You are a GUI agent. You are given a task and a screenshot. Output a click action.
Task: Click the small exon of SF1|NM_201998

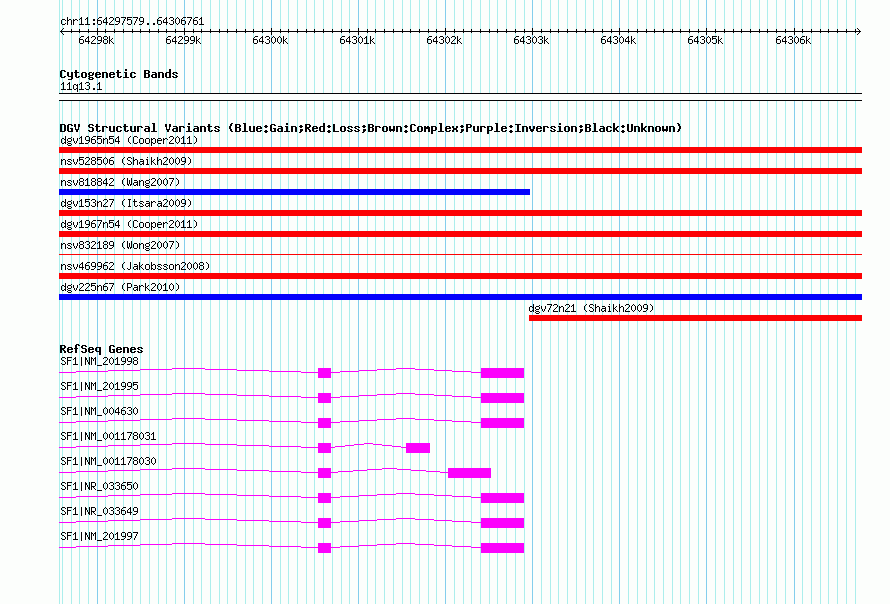click(x=324, y=373)
